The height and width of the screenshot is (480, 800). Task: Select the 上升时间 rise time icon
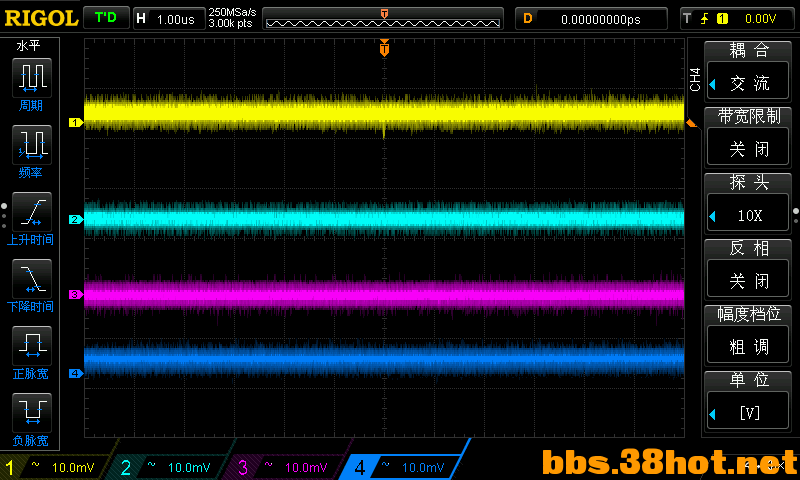(32, 212)
